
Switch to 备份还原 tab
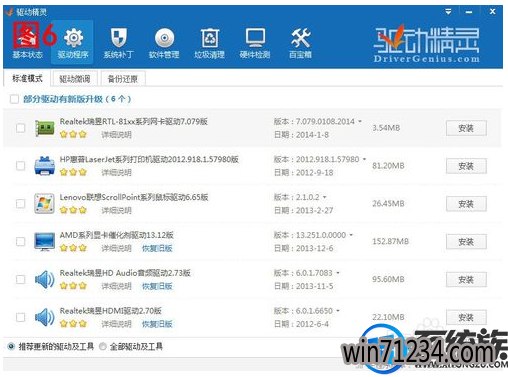[123, 79]
